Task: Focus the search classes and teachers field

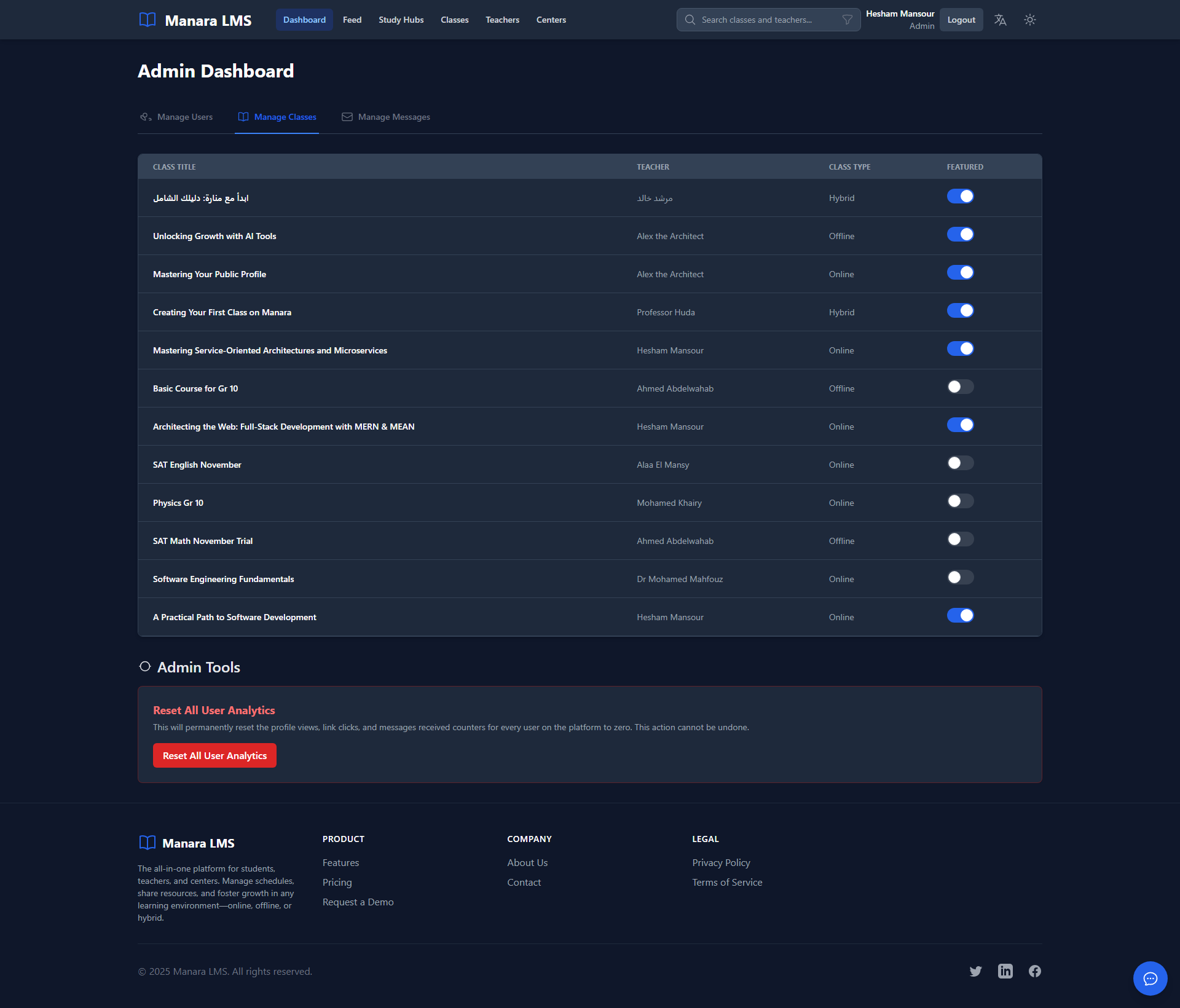Action: (762, 20)
